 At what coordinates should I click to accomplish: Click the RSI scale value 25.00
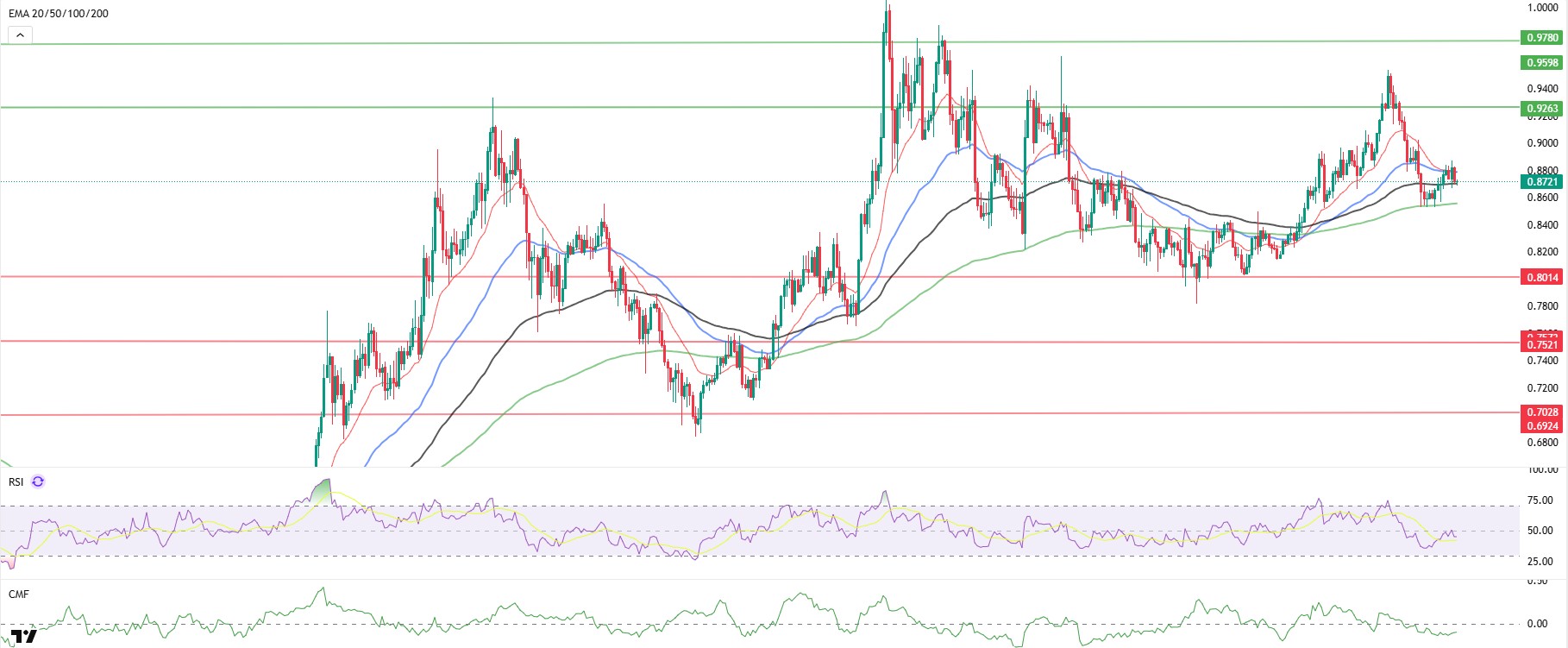click(x=1540, y=562)
